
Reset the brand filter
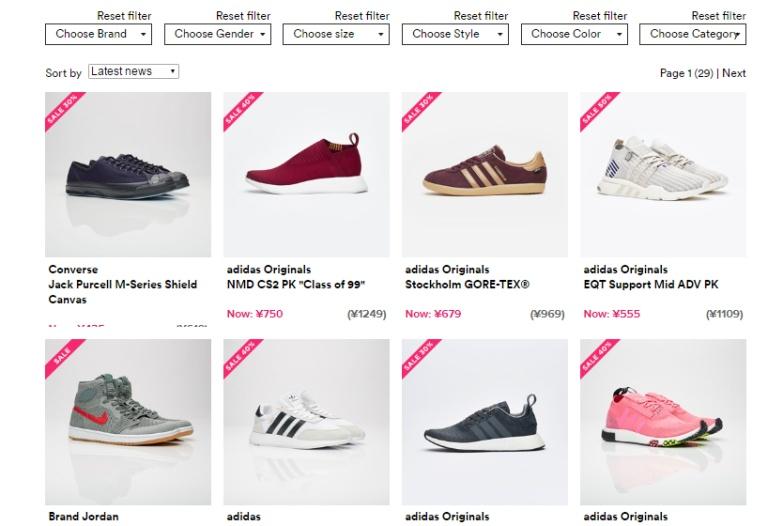(x=124, y=16)
